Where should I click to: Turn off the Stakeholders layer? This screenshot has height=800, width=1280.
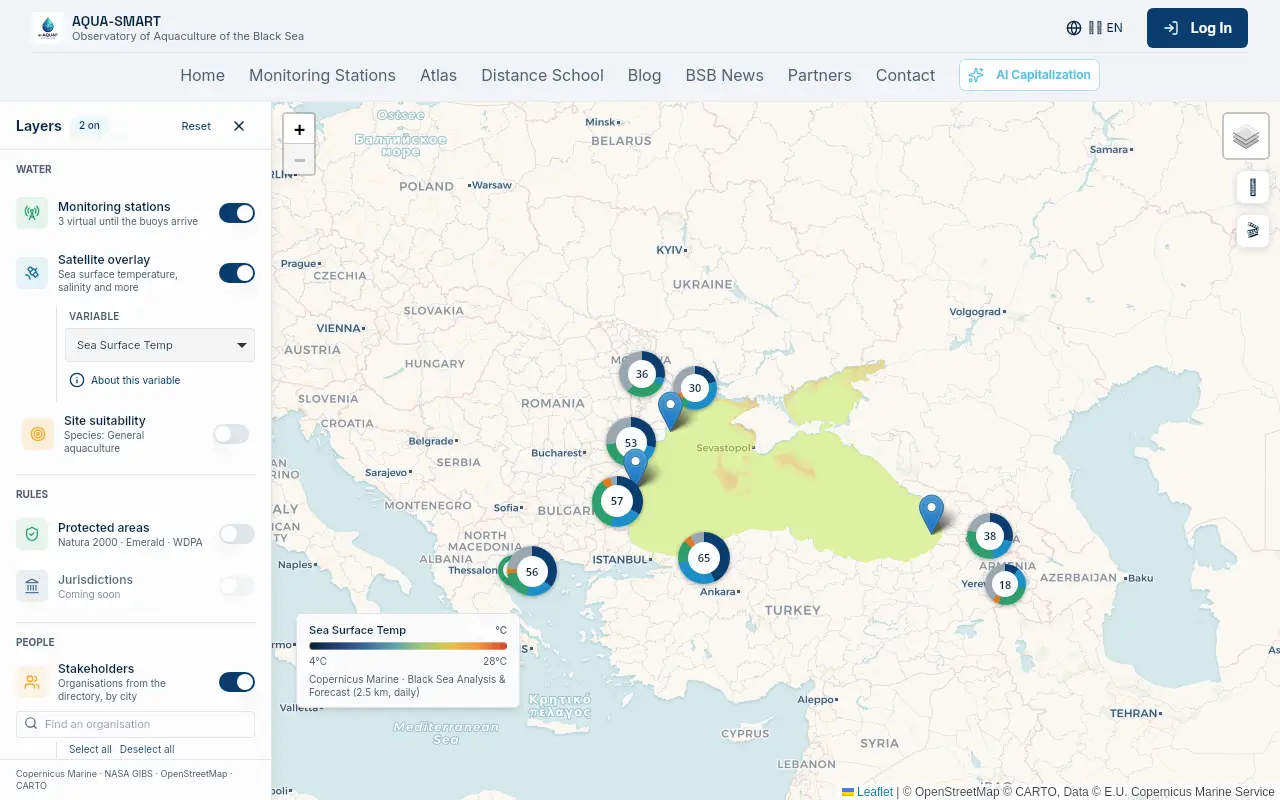237,682
